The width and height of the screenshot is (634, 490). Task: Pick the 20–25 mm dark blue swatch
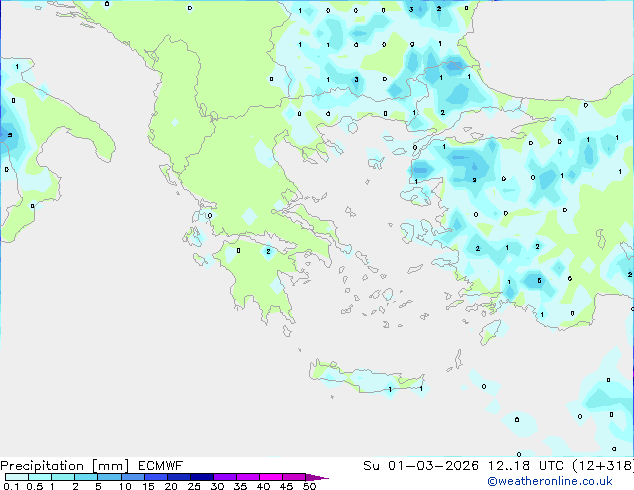click(x=178, y=477)
